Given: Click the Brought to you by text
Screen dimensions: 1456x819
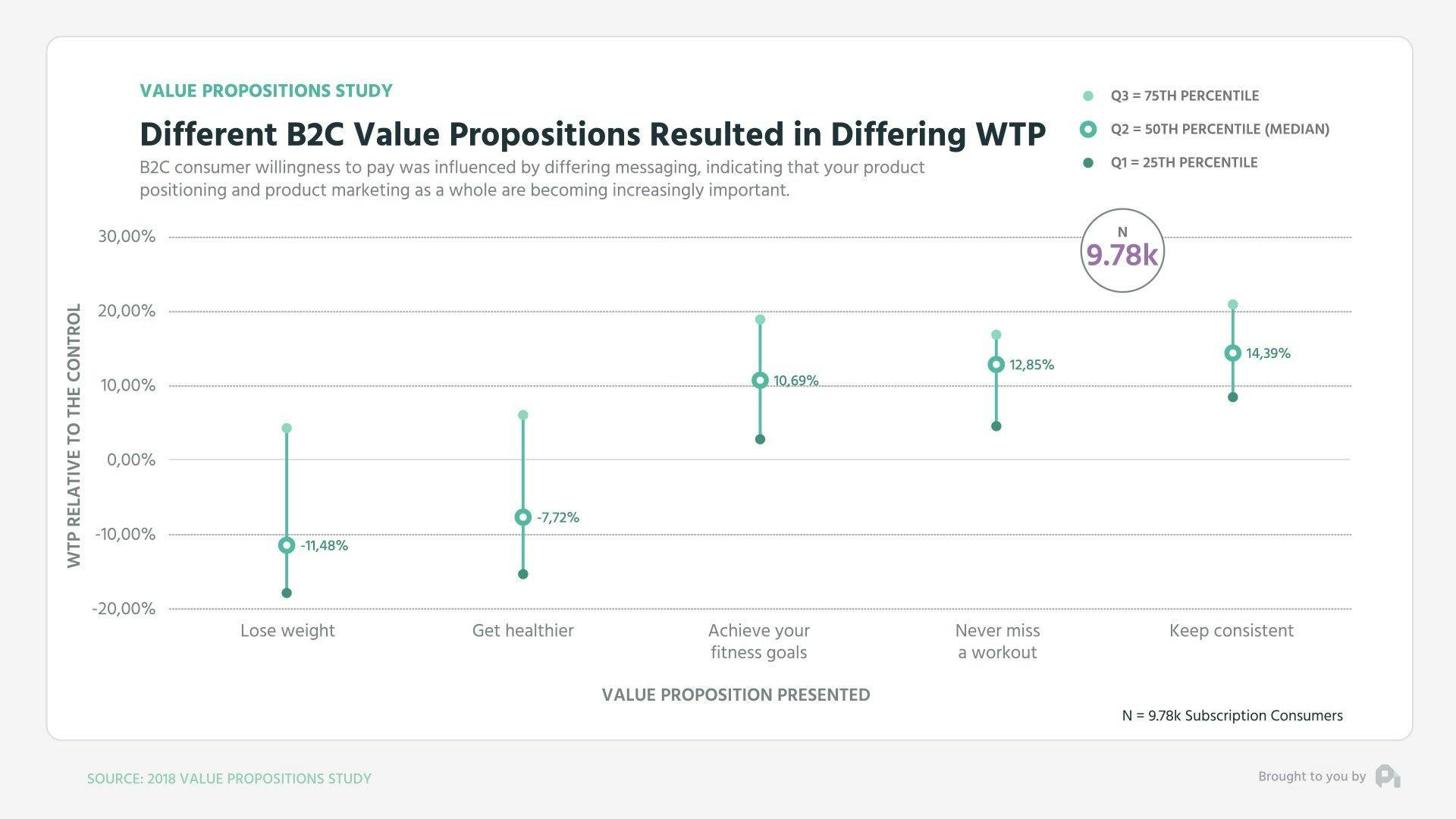Looking at the screenshot, I should tap(1312, 777).
